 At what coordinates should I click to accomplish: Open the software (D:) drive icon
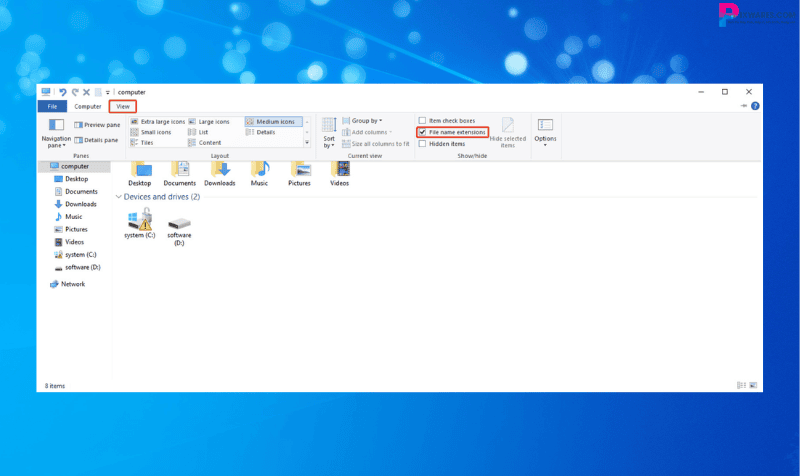pyautogui.click(x=179, y=222)
